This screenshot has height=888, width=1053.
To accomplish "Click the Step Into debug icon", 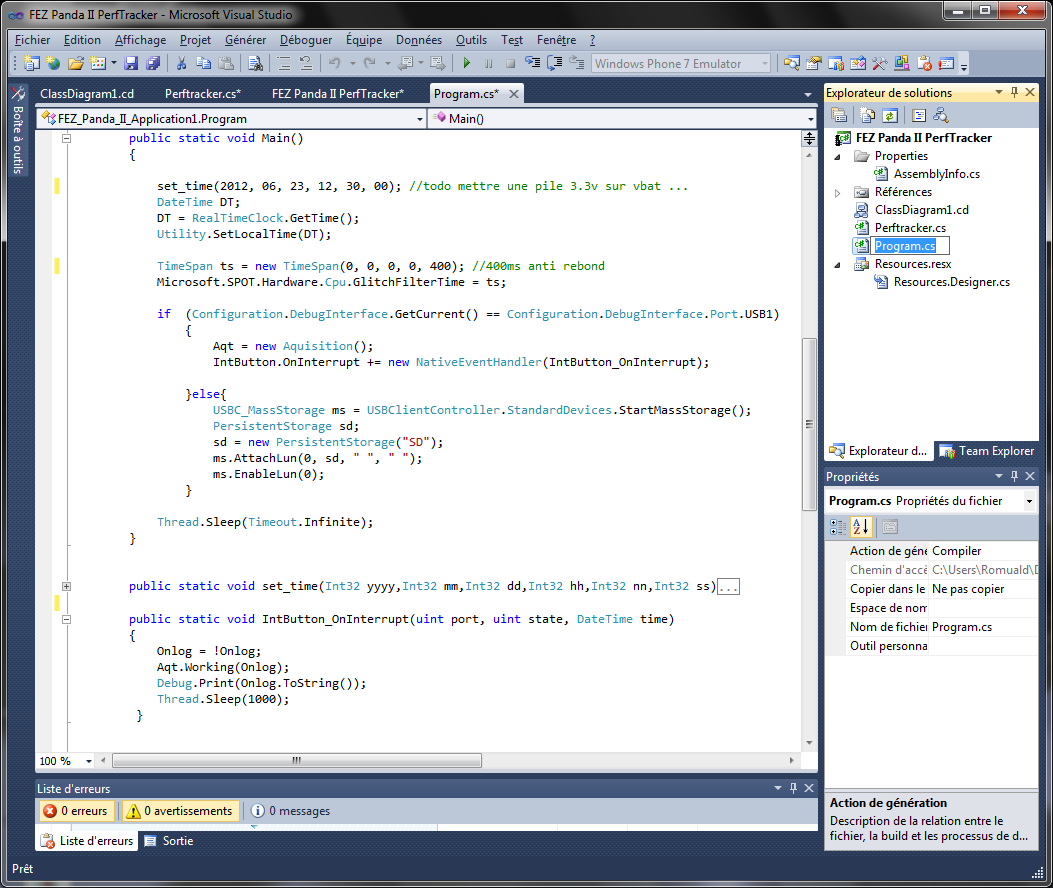I will coord(533,63).
